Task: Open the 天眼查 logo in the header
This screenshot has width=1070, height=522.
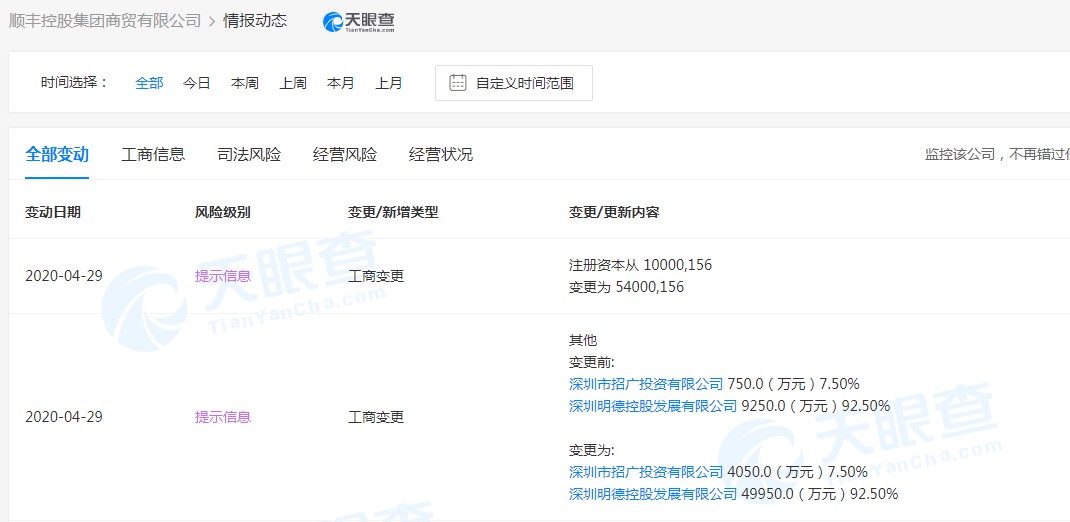Action: (358, 22)
